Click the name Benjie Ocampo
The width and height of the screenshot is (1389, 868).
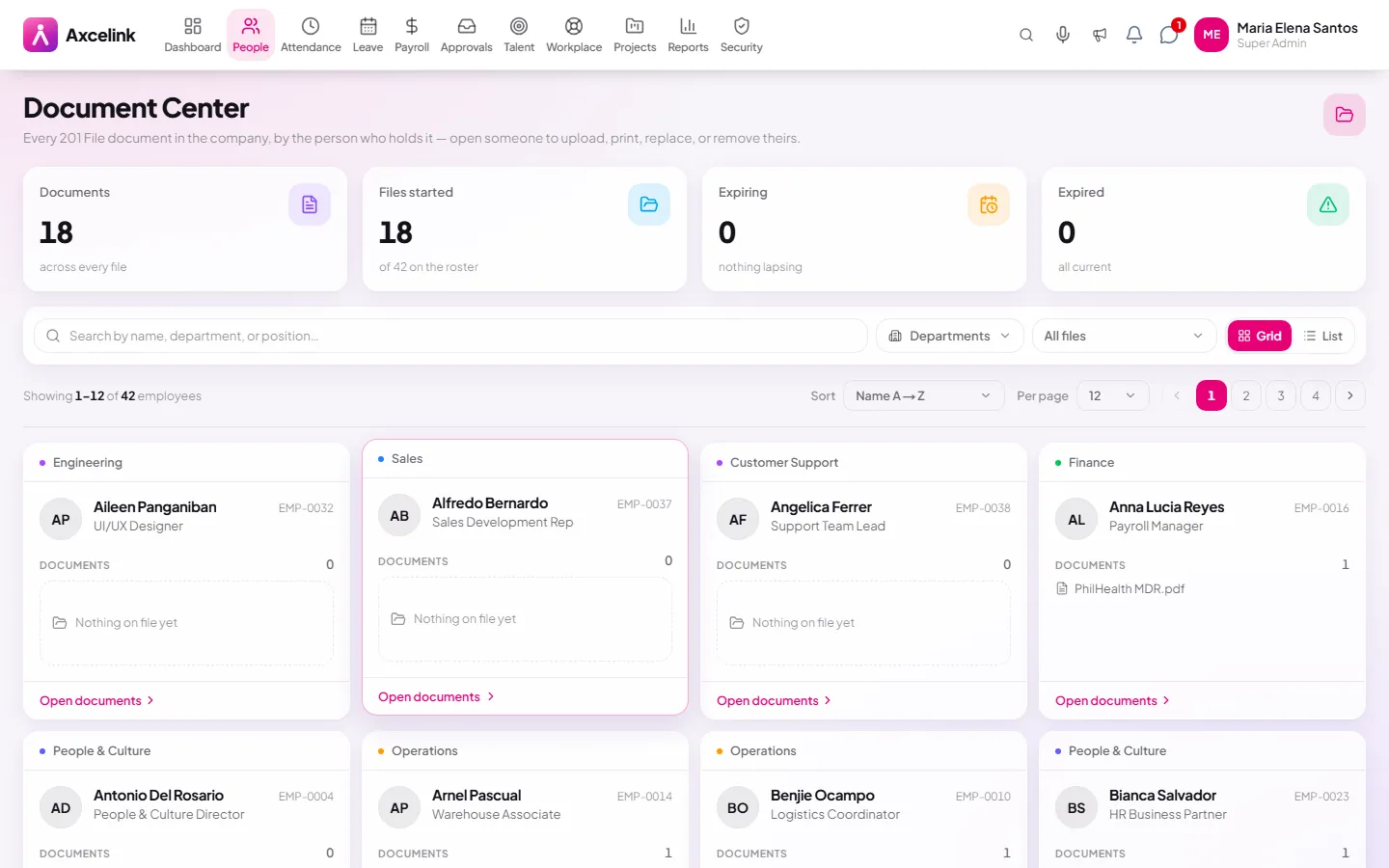[x=823, y=796]
